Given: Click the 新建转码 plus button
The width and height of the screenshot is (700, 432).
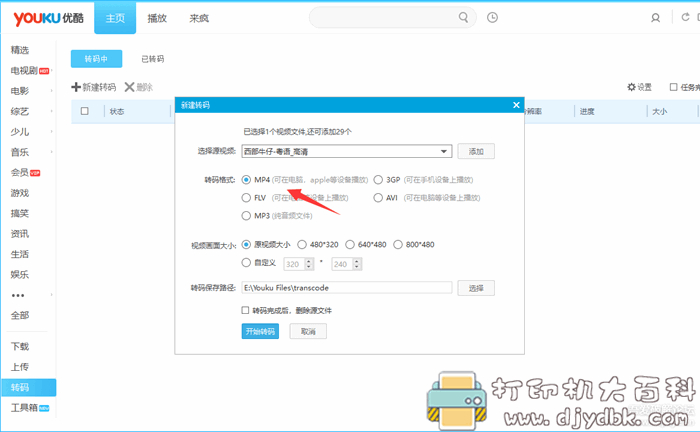Looking at the screenshot, I should point(94,87).
